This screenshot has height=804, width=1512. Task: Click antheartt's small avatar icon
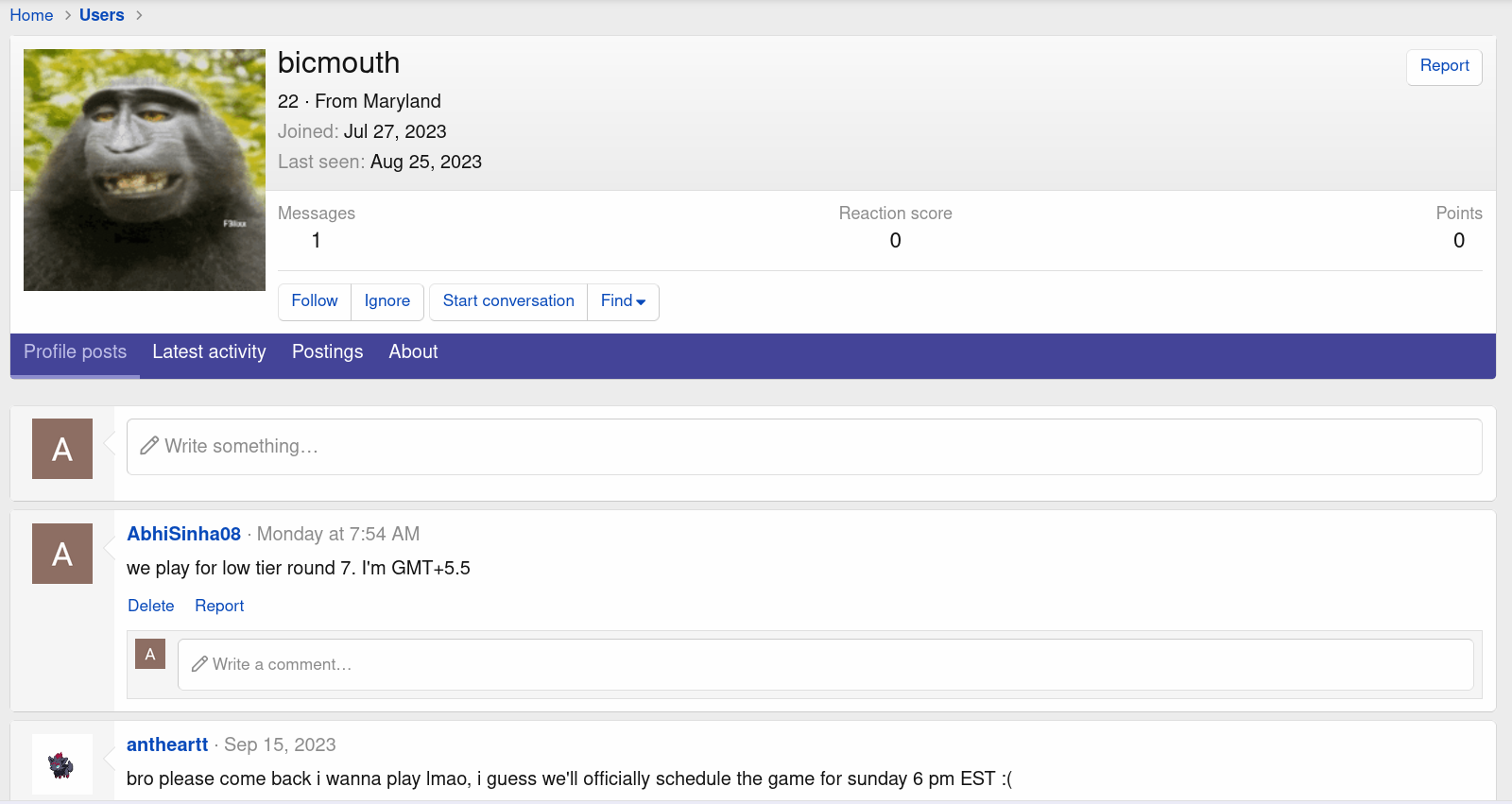(62, 764)
